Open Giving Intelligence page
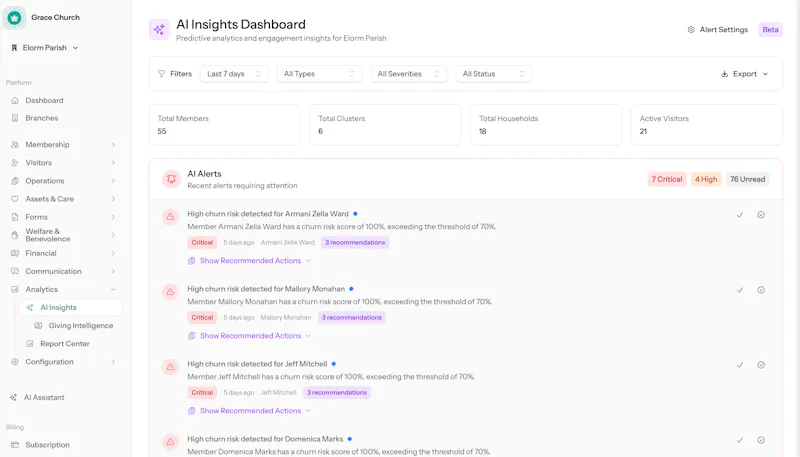The image size is (800, 457). click(x=81, y=325)
